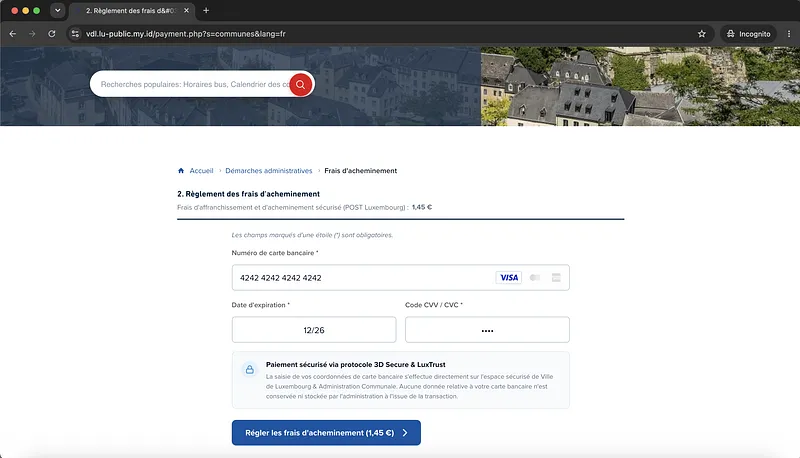Click the Incognito indicator

pyautogui.click(x=748, y=34)
